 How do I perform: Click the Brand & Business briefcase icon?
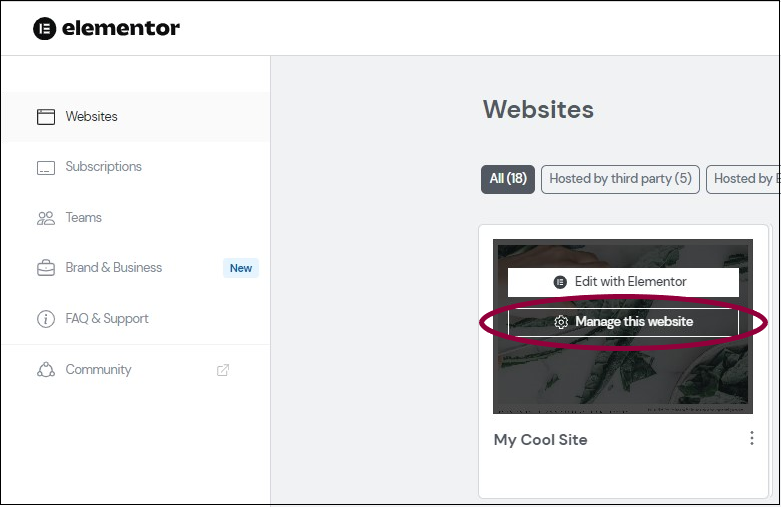coord(46,268)
